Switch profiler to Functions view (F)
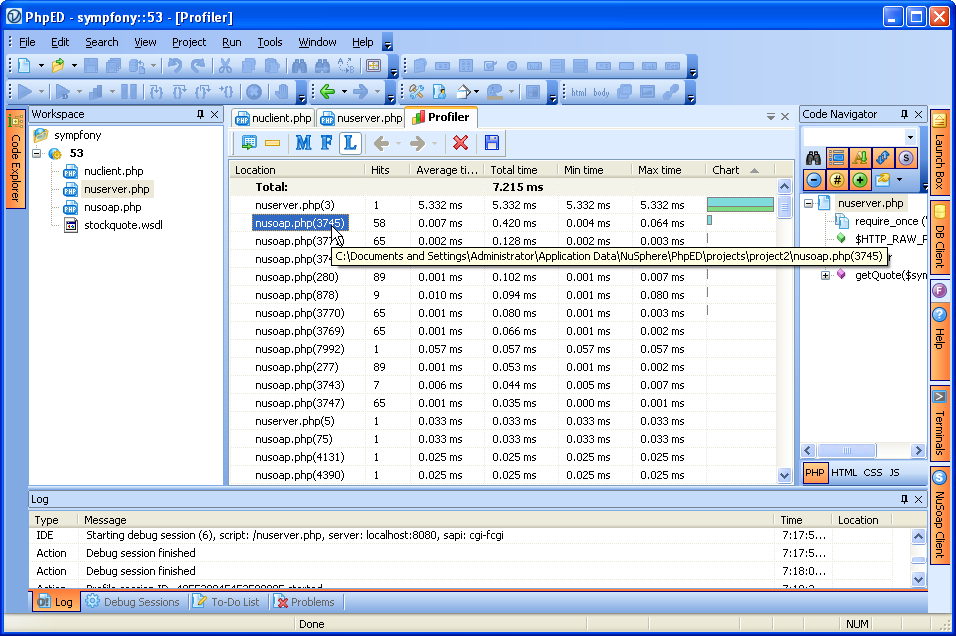This screenshot has width=956, height=636. [x=326, y=143]
